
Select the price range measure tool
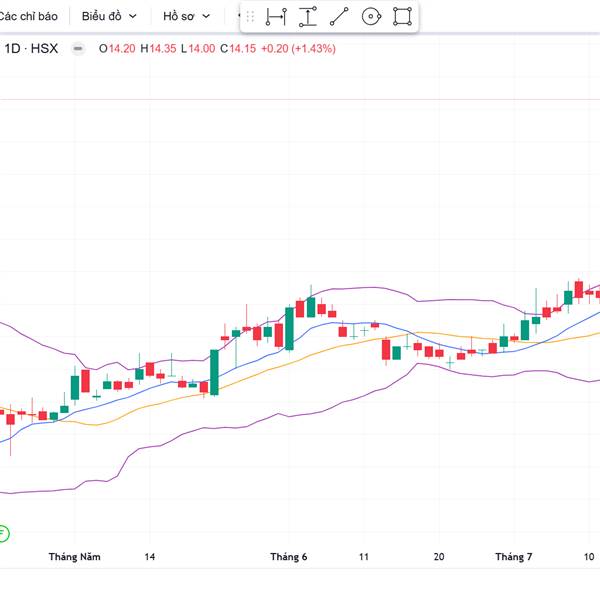(x=308, y=16)
